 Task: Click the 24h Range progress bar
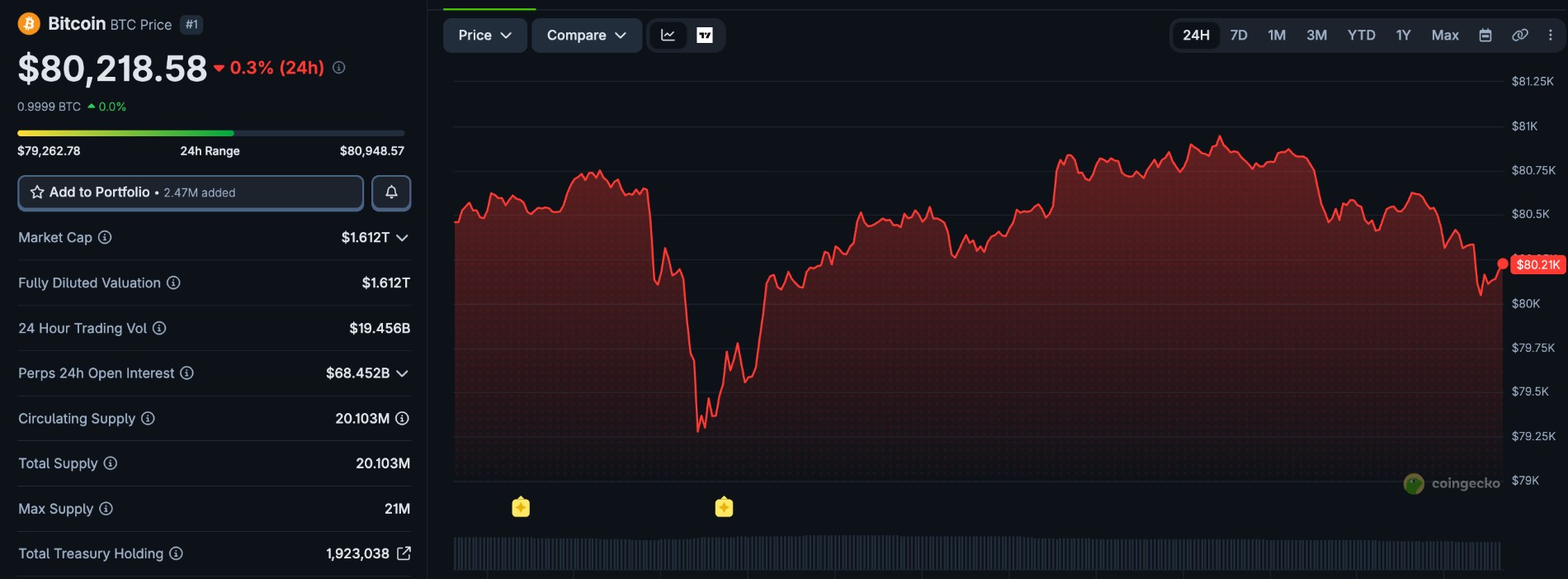coord(211,133)
